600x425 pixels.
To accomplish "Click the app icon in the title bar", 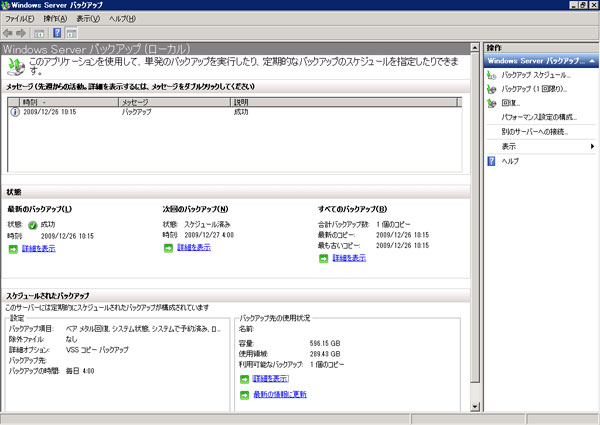I will coord(5,5).
